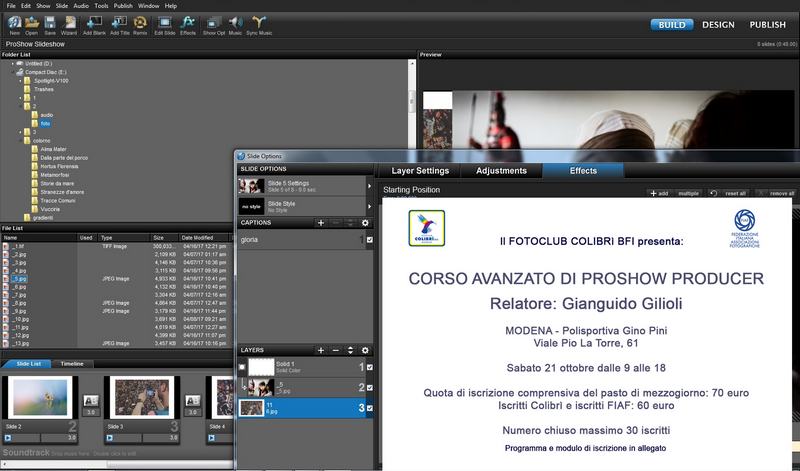Expand Slide Style arrow

pyautogui.click(x=369, y=207)
